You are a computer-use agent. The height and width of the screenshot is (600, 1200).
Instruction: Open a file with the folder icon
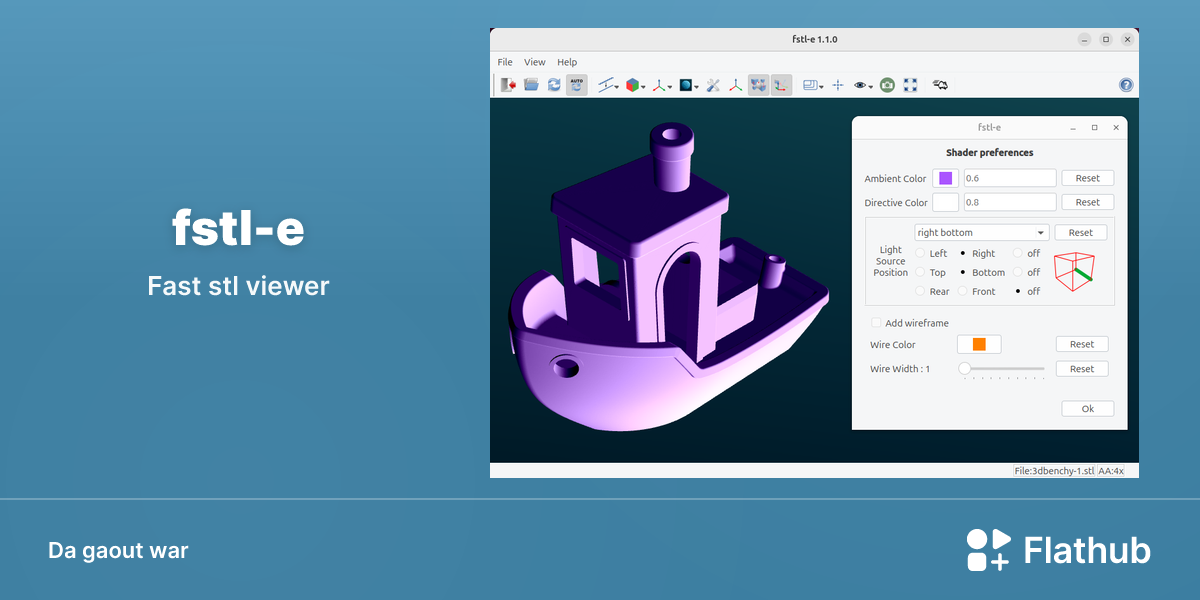click(531, 85)
